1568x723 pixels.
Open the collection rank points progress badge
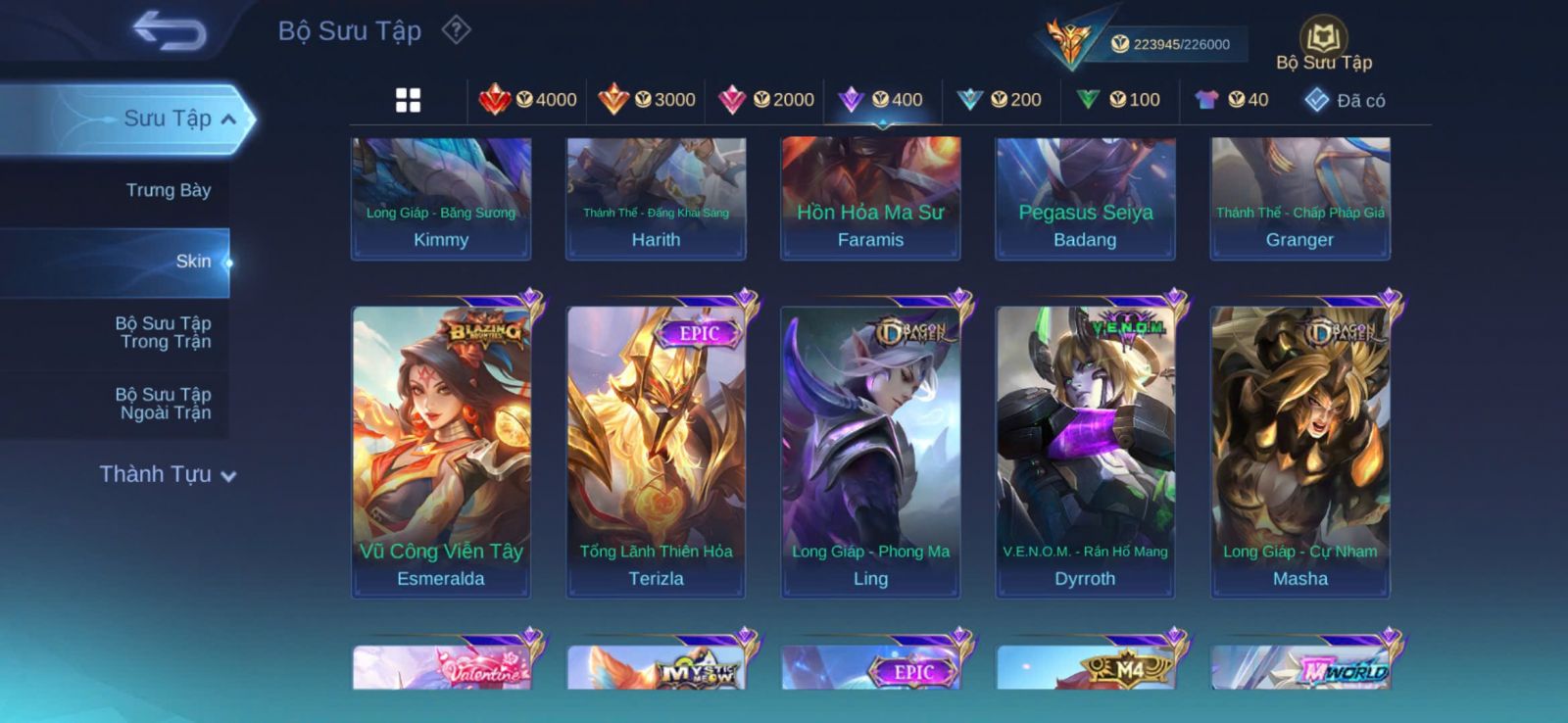pyautogui.click(x=1142, y=43)
